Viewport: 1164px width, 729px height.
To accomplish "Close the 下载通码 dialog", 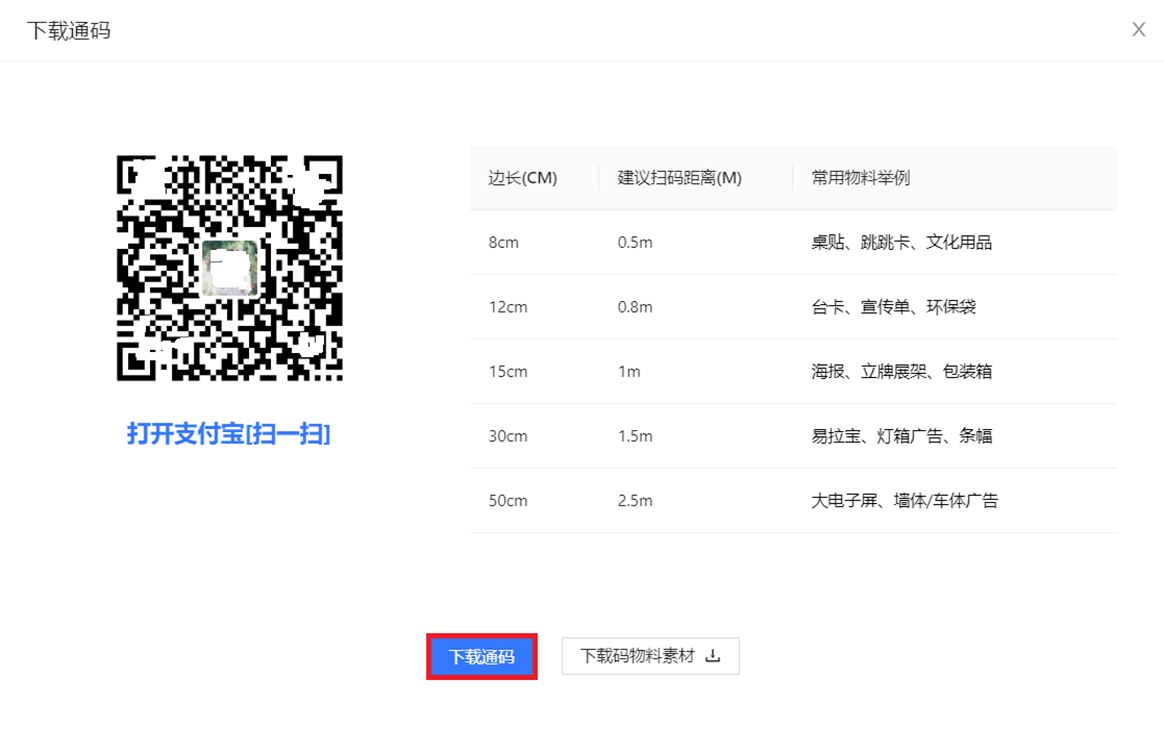I will pos(1139,30).
